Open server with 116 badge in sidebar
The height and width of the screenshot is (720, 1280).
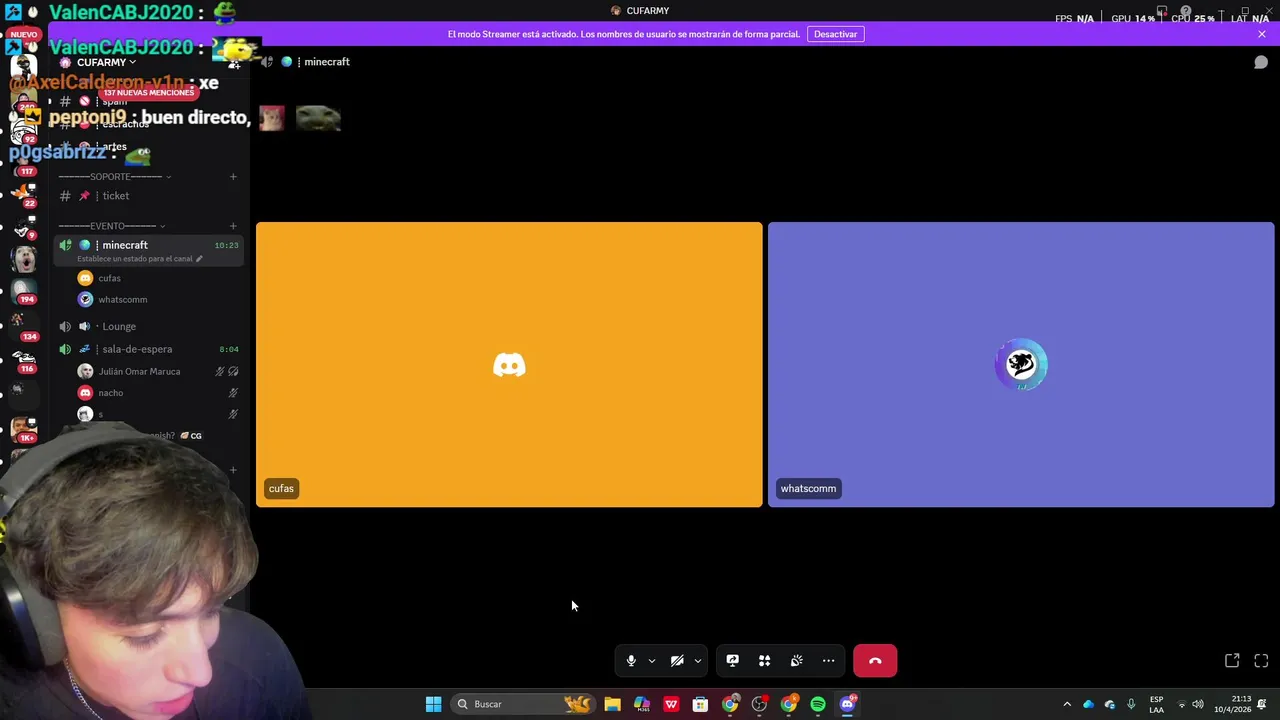(24, 360)
